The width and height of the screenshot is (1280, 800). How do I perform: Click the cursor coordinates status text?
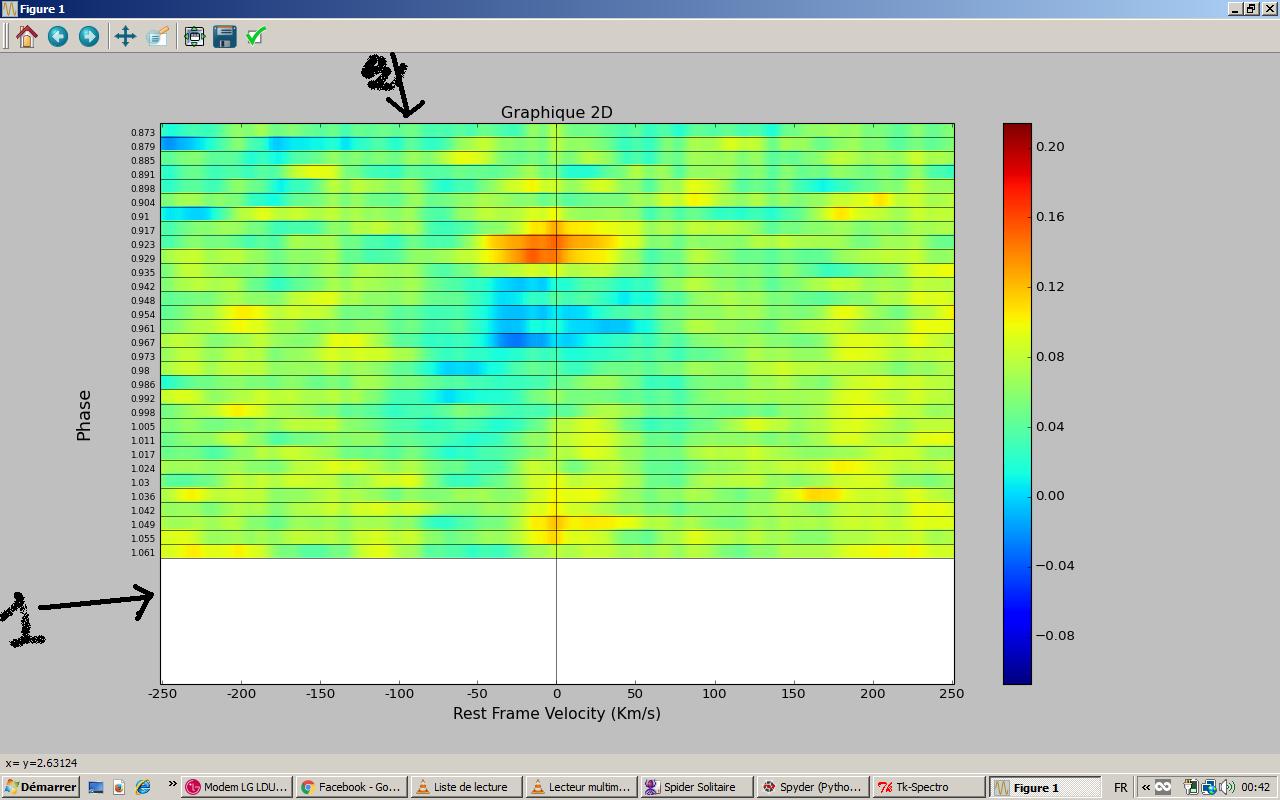[x=41, y=763]
